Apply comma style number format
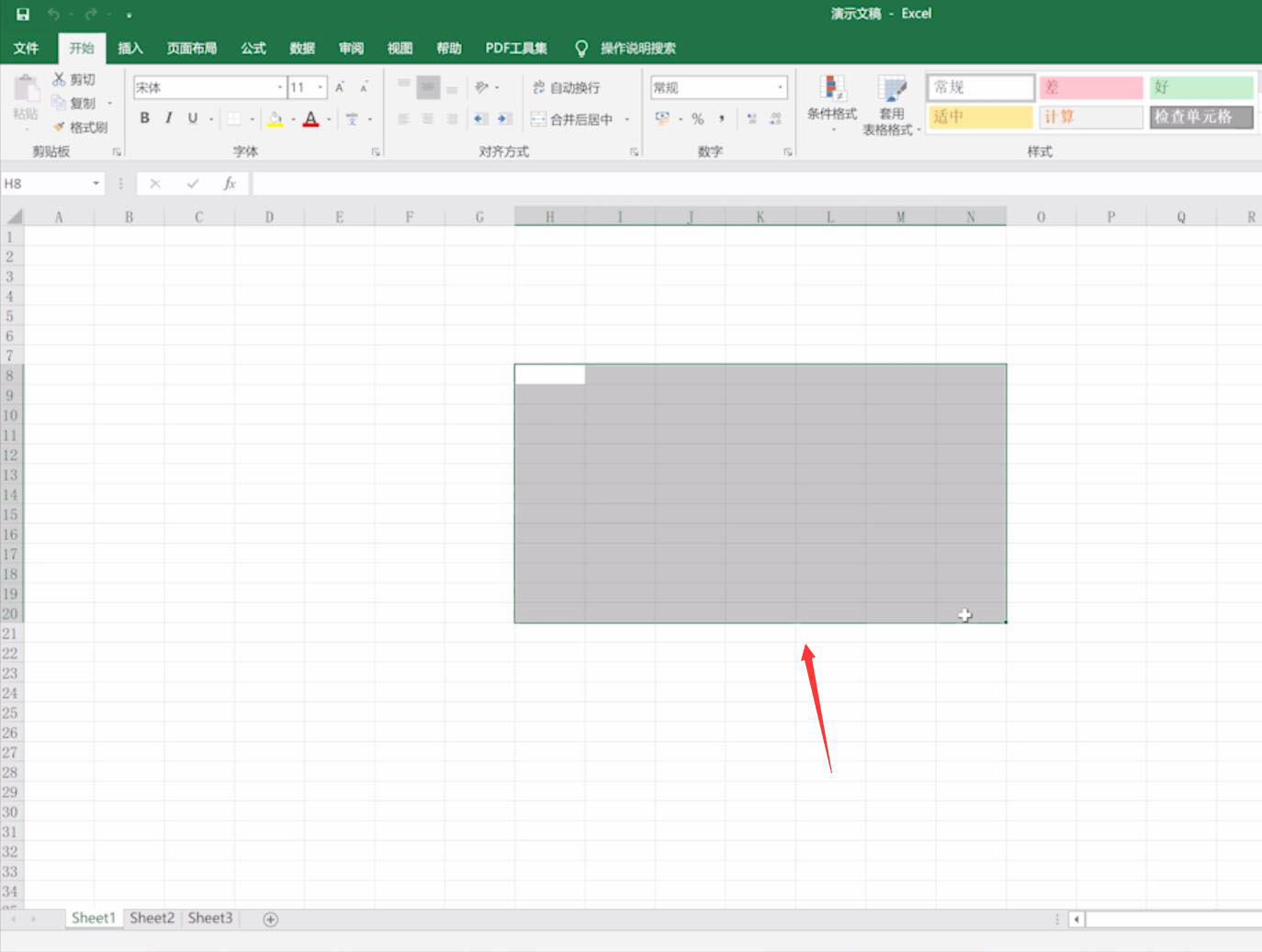Image resolution: width=1262 pixels, height=952 pixels. [x=722, y=118]
